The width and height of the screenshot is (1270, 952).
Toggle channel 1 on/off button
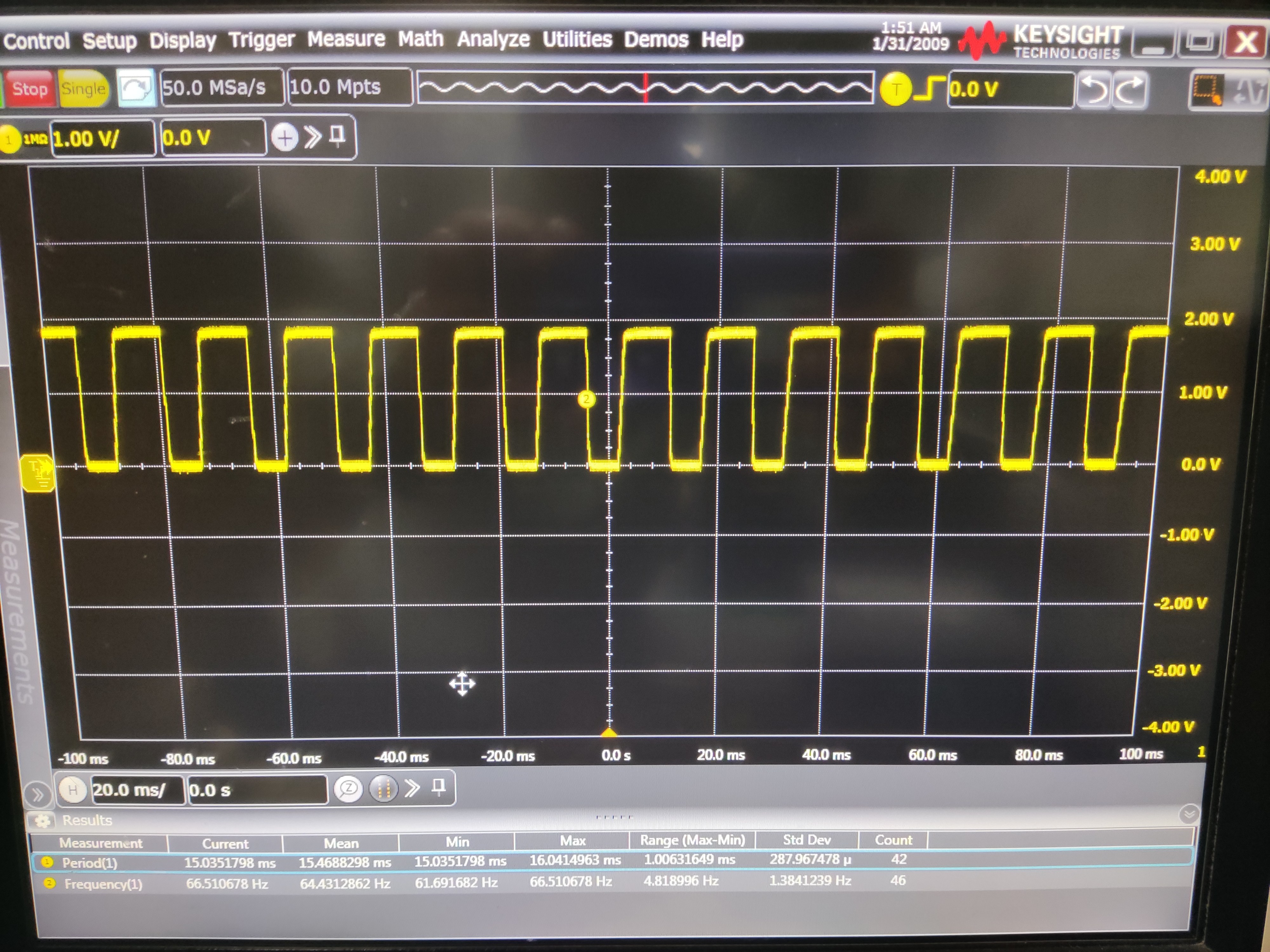click(x=10, y=139)
